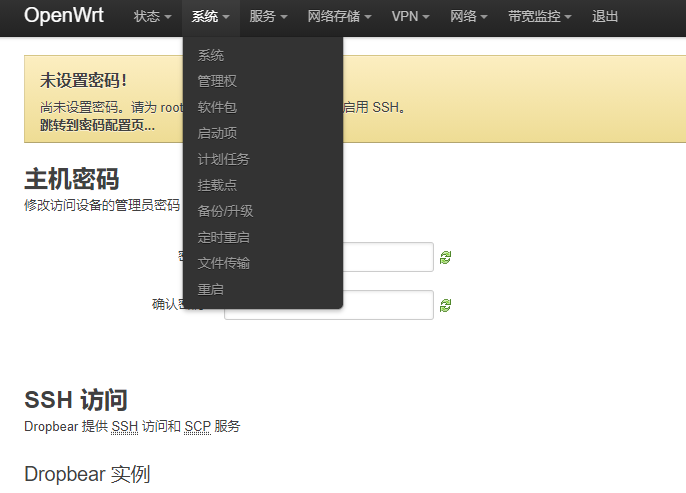Screen dimensions: 686x493
Task: Expand the 服务 dropdown menu
Action: pos(268,17)
